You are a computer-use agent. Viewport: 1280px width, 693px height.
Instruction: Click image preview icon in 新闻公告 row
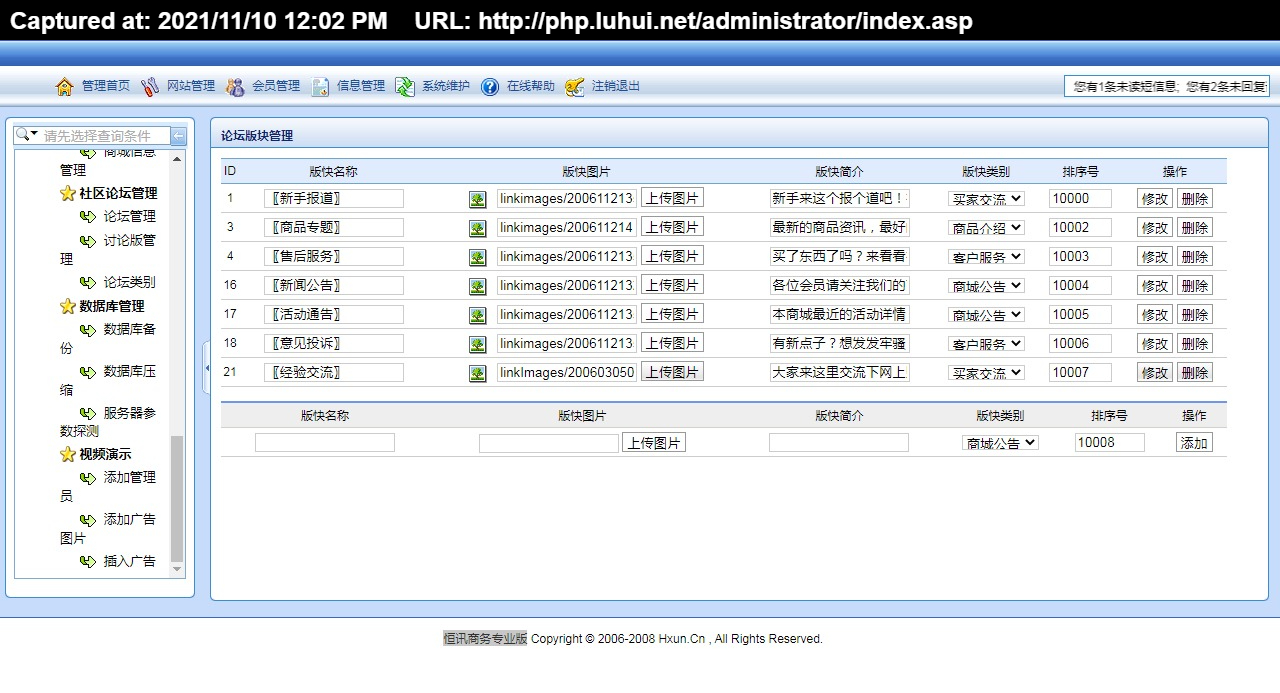point(478,287)
